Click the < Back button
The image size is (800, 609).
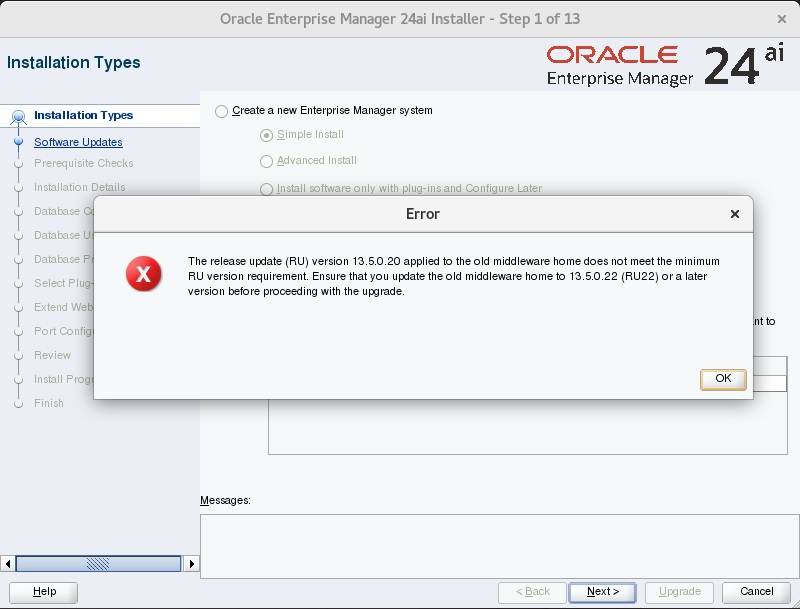point(532,592)
